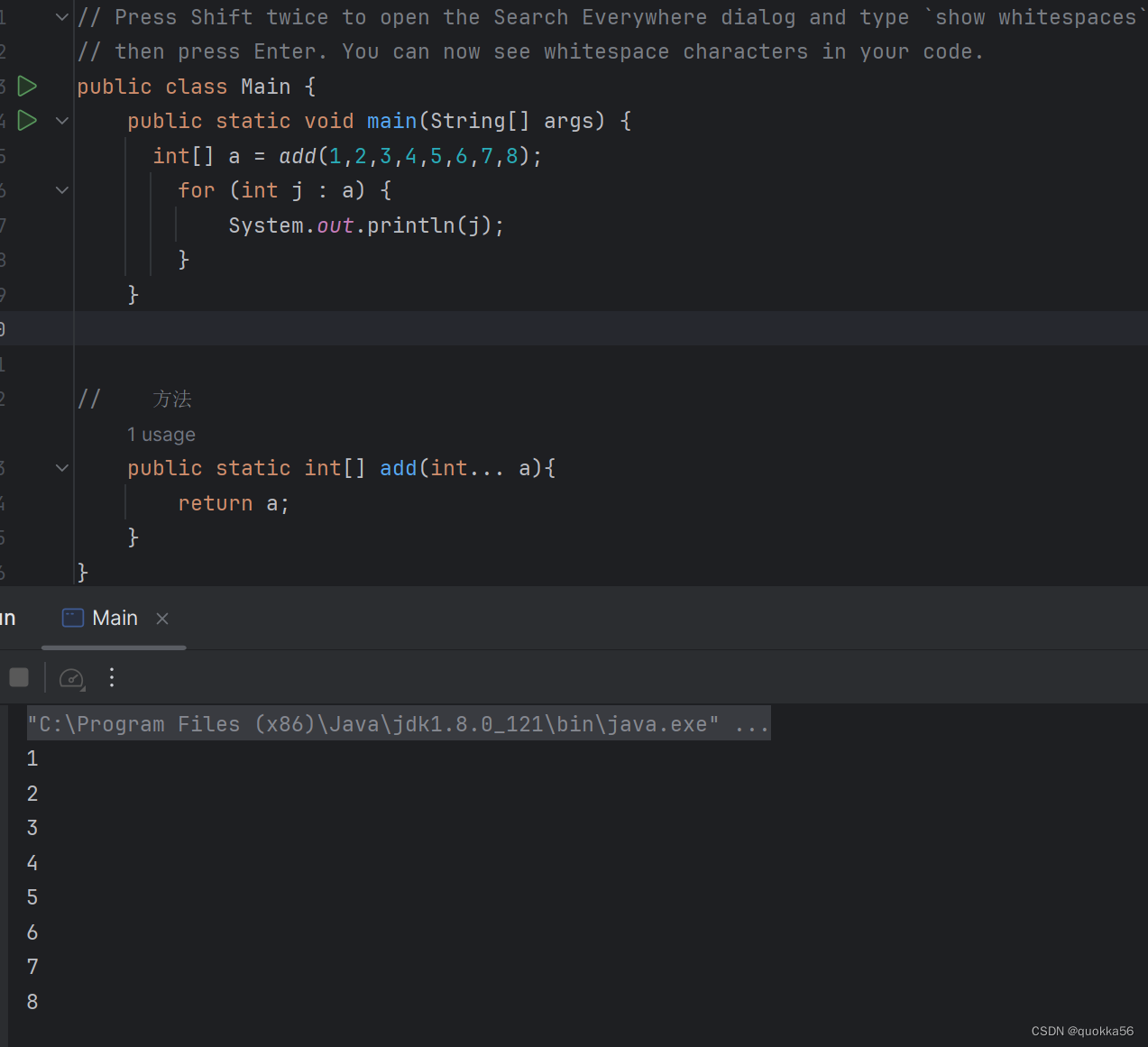Click the 'return a;' statement
This screenshot has height=1047, width=1148.
point(234,503)
